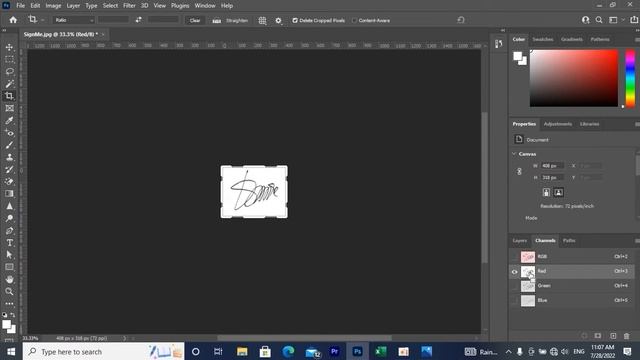Select the History Brush tool
The width and height of the screenshot is (640, 360).
(9, 169)
